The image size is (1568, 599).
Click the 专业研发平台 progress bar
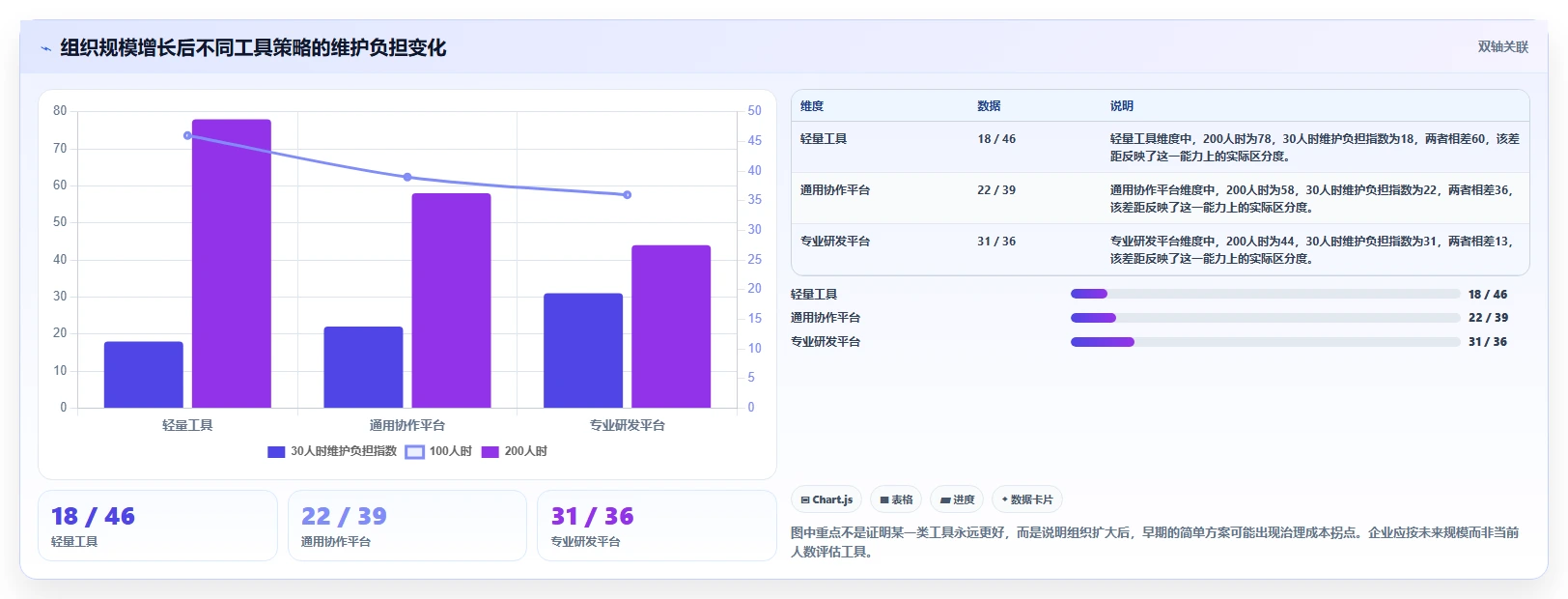pos(1265,341)
